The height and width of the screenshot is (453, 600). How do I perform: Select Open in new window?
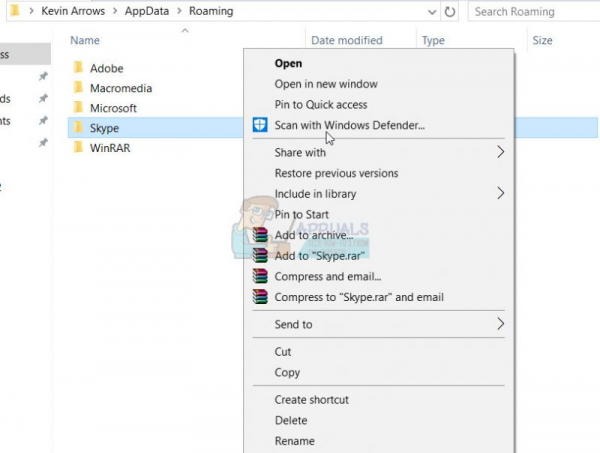(326, 84)
